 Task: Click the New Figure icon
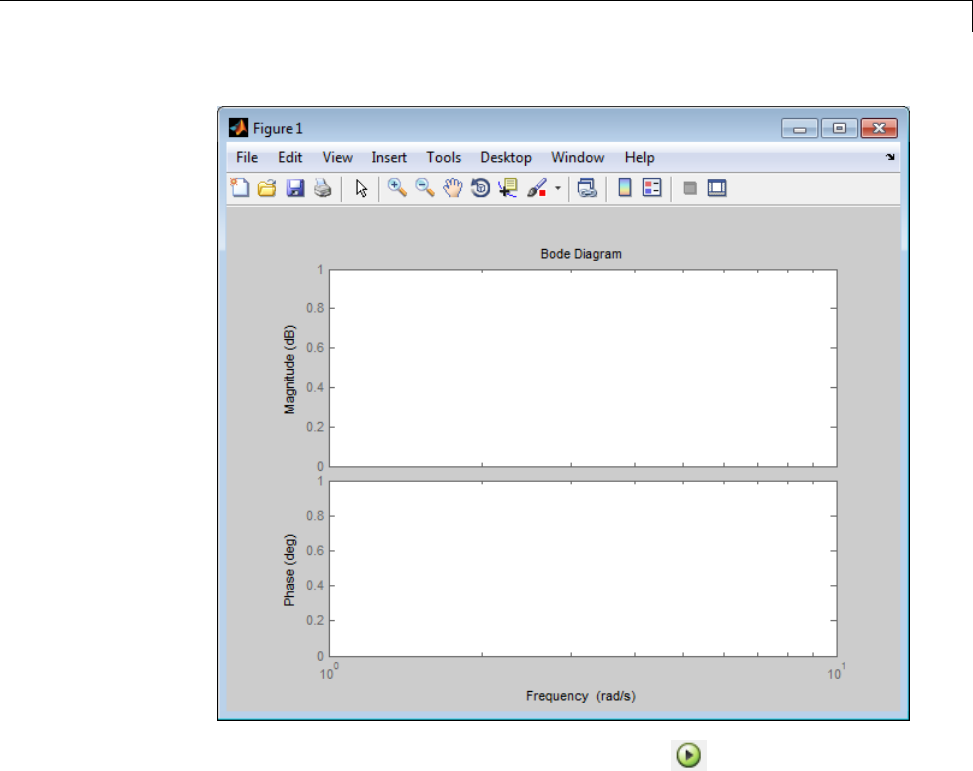(x=240, y=187)
